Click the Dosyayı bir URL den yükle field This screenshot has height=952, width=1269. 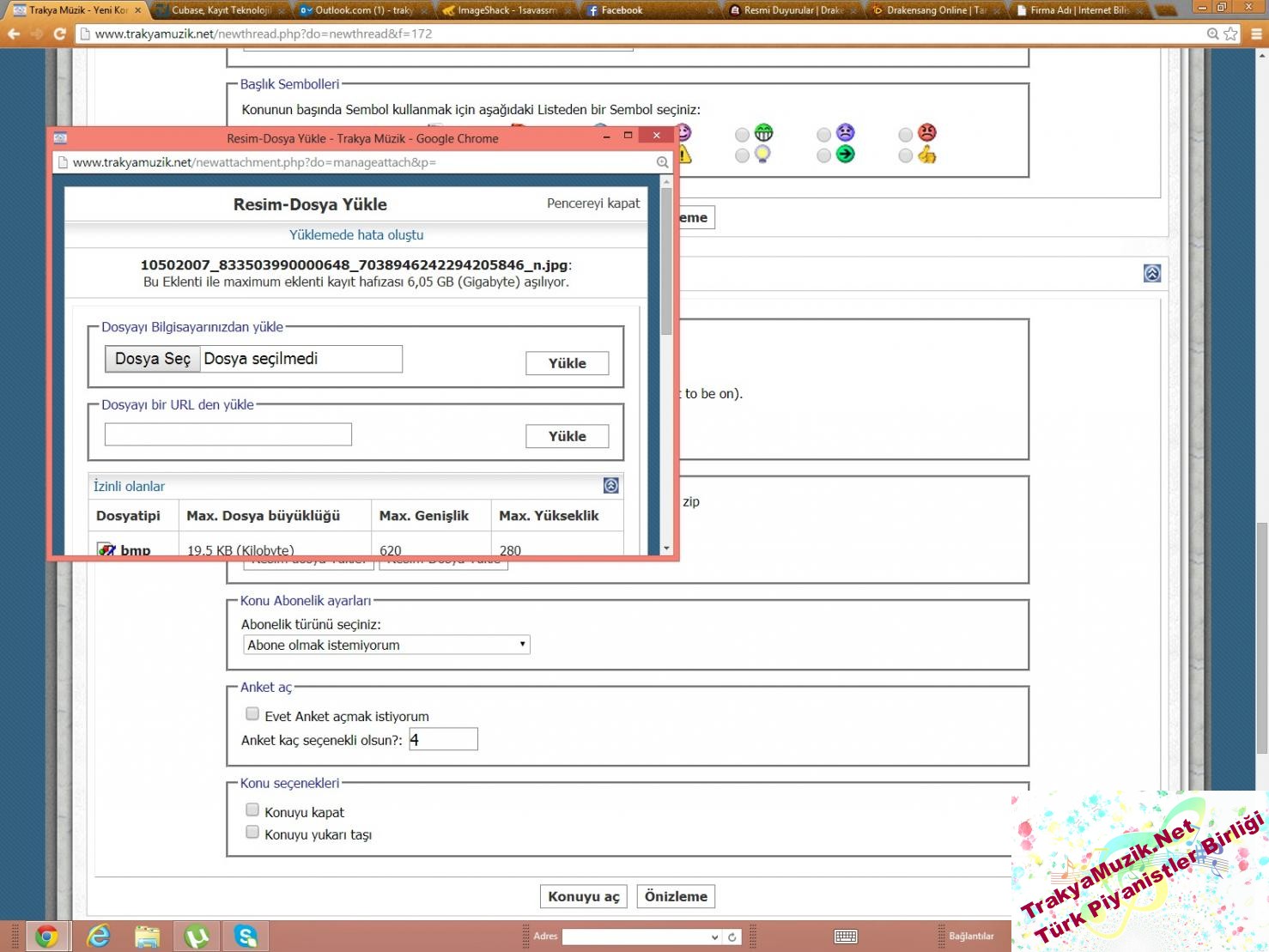(228, 434)
